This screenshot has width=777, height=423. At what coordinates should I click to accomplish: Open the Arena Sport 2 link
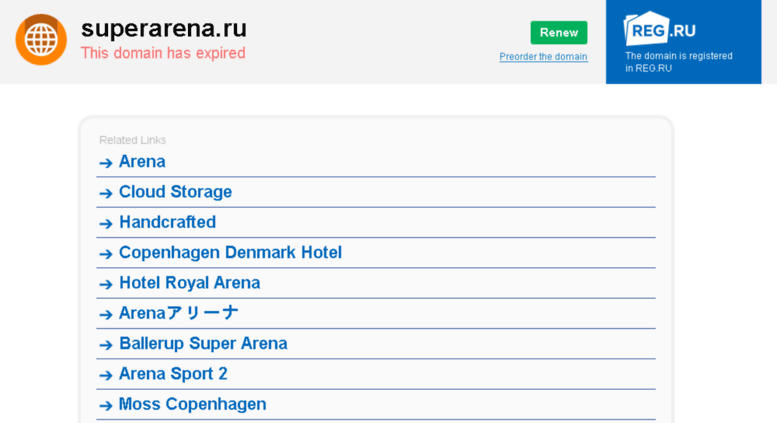click(x=173, y=373)
